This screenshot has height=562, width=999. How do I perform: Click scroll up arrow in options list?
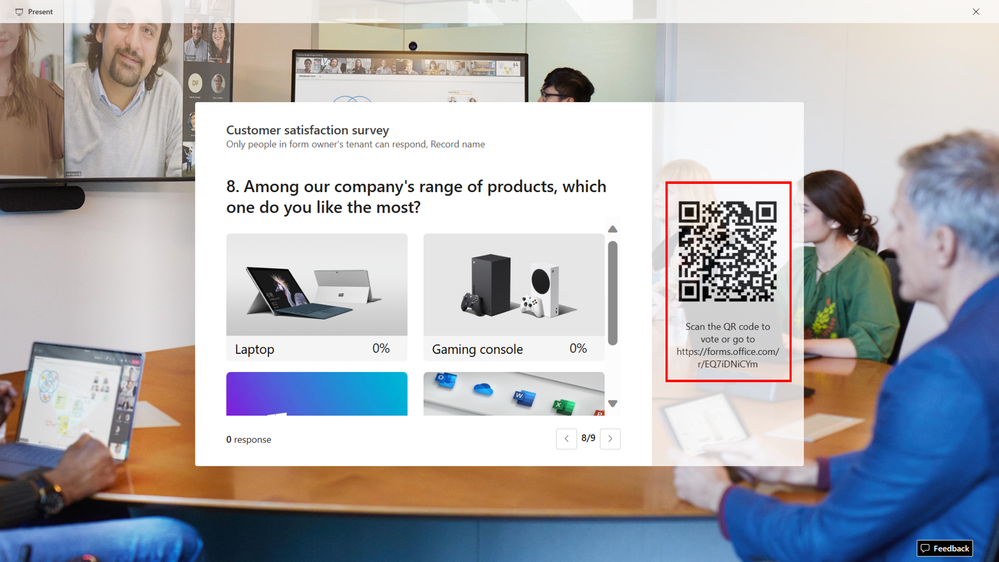tap(612, 229)
